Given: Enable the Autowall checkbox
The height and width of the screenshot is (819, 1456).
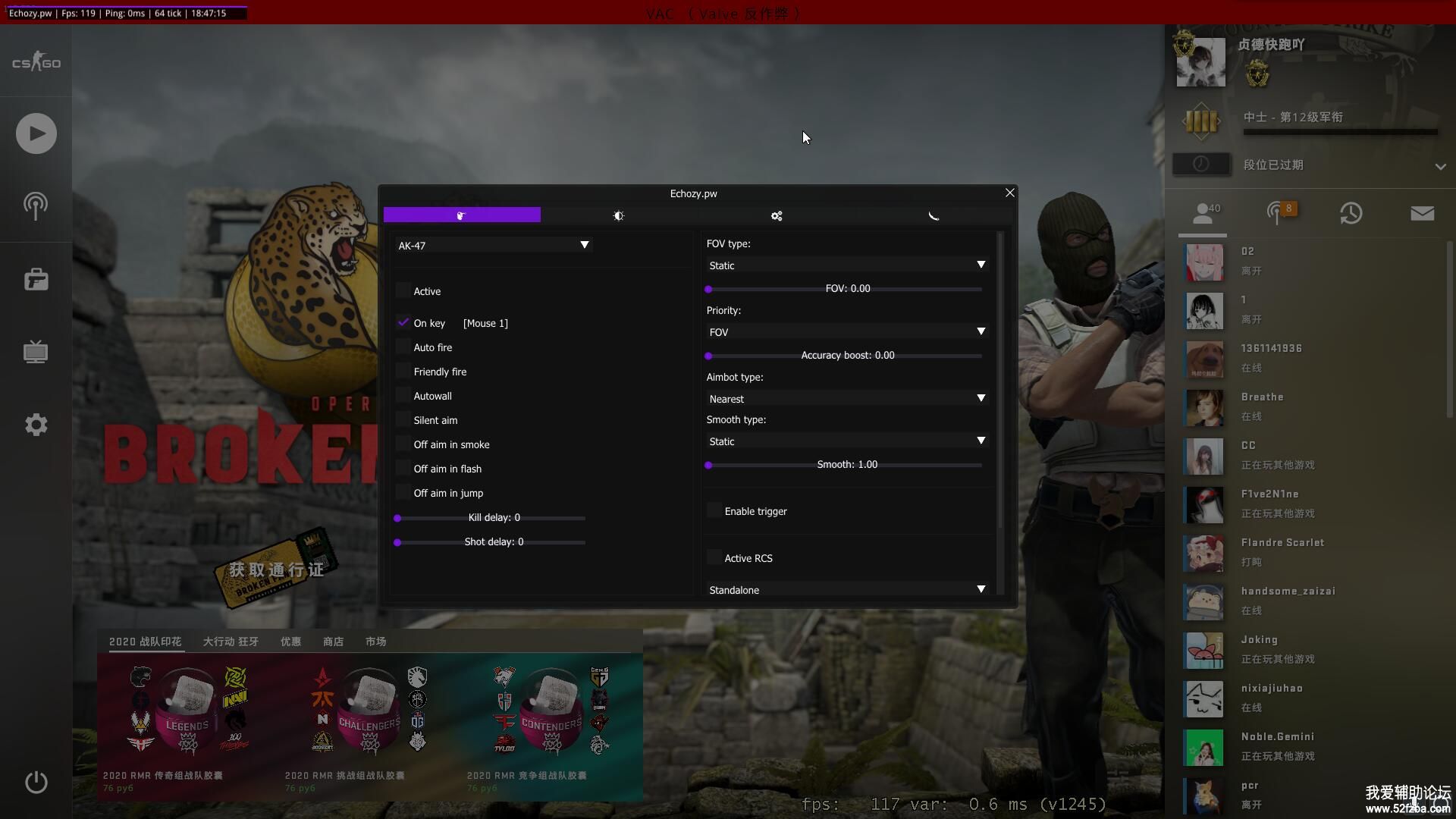Looking at the screenshot, I should click(x=403, y=395).
